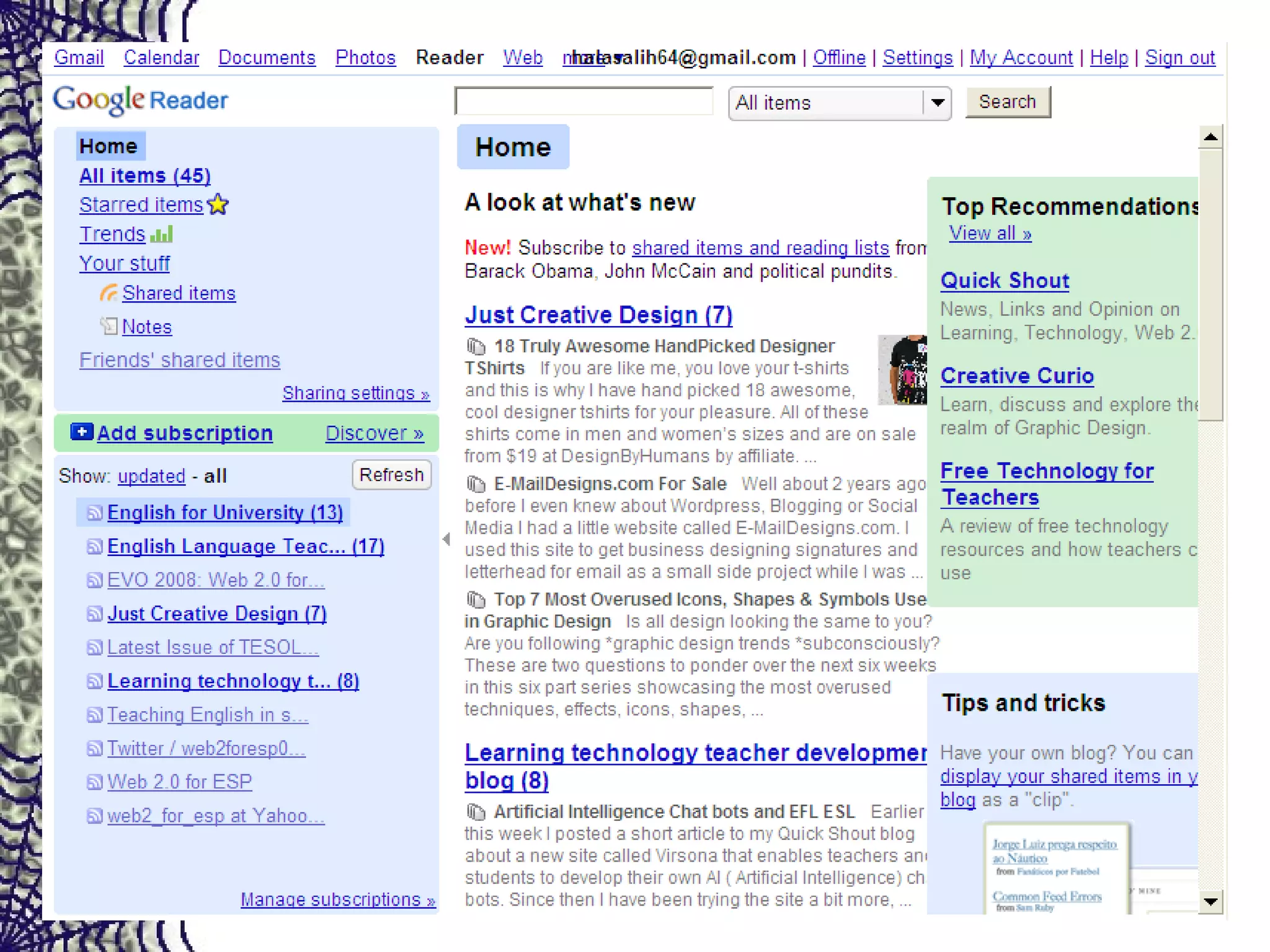
Task: Click the Search button
Action: 1008,102
